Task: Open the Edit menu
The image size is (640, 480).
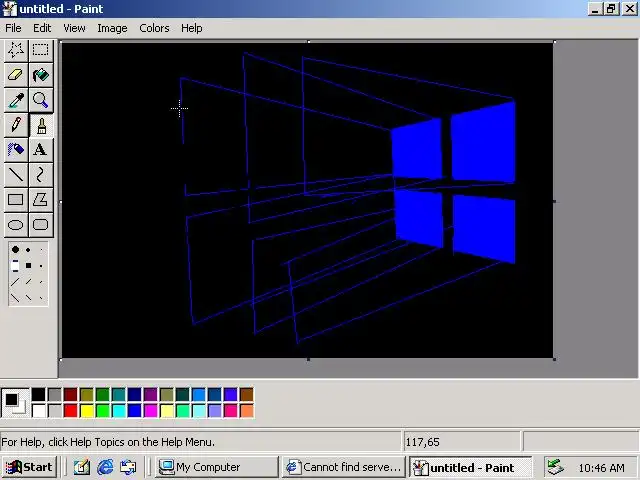Action: (x=42, y=28)
